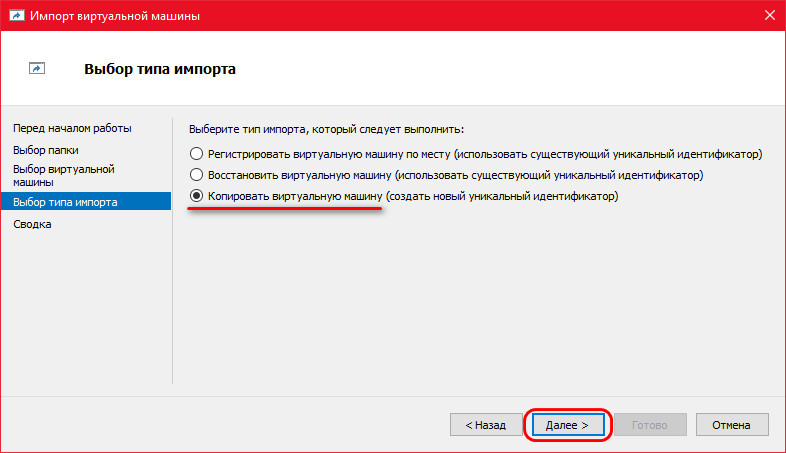Viewport: 786px width, 453px height.
Task: Click the 'Отмена' cancel button
Action: 732,425
